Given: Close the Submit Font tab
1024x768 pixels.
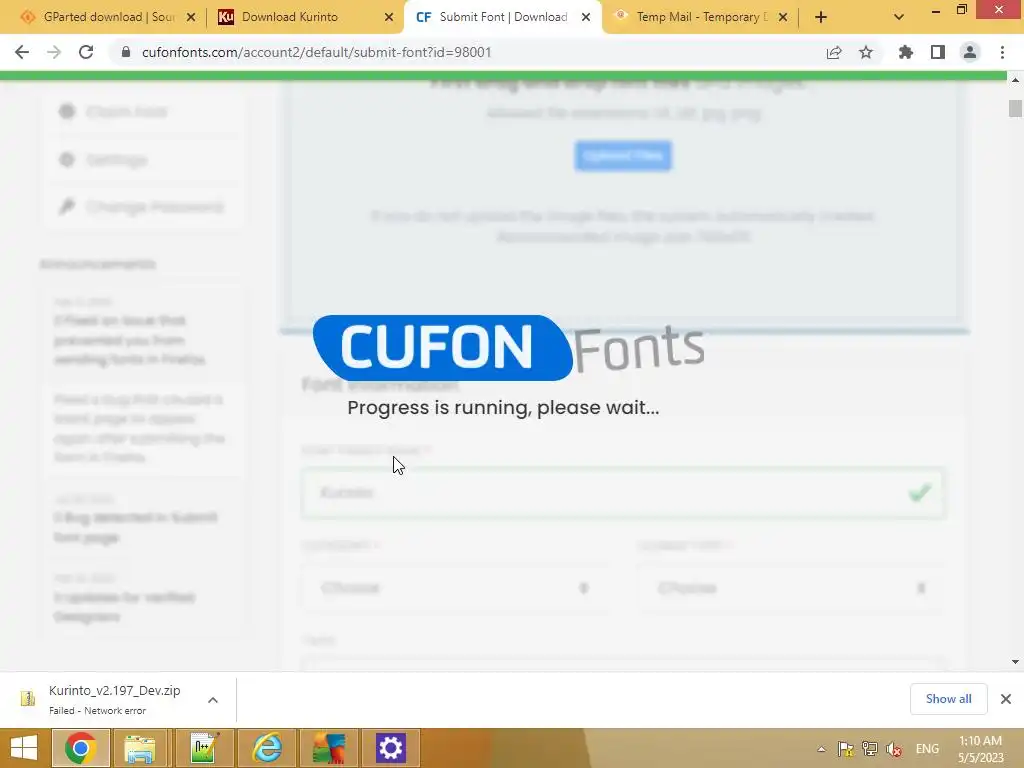Looking at the screenshot, I should coord(586,17).
